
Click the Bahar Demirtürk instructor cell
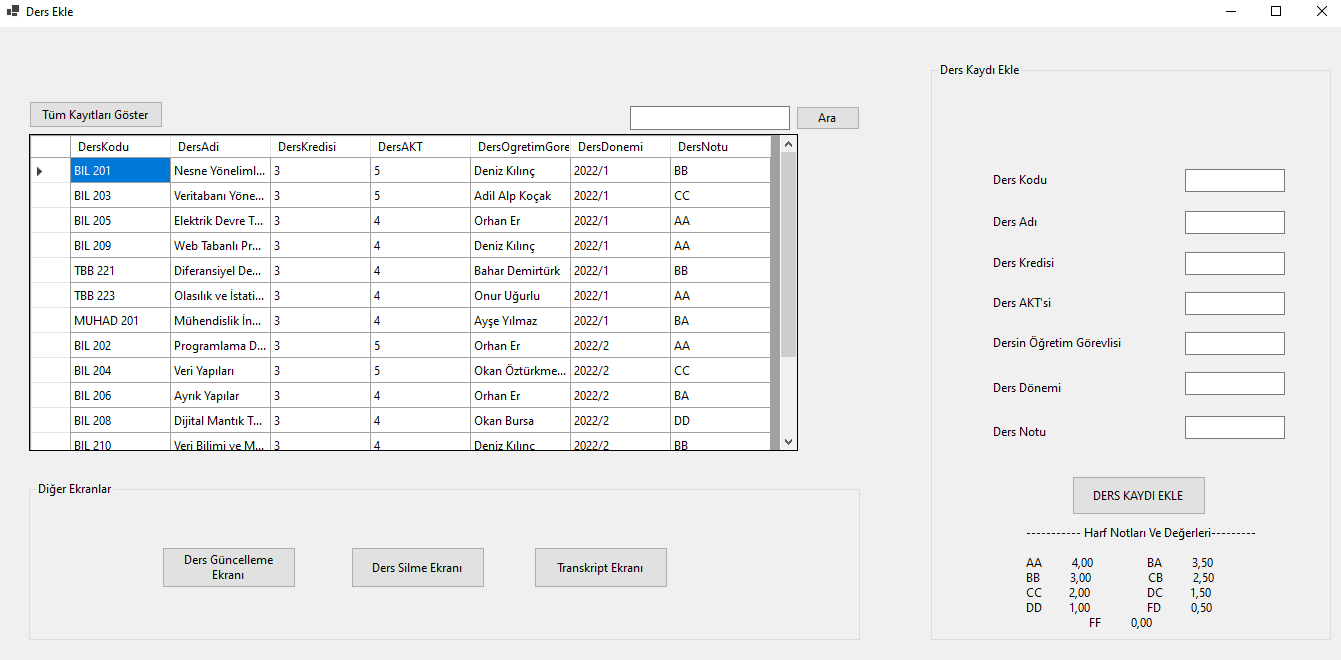520,271
